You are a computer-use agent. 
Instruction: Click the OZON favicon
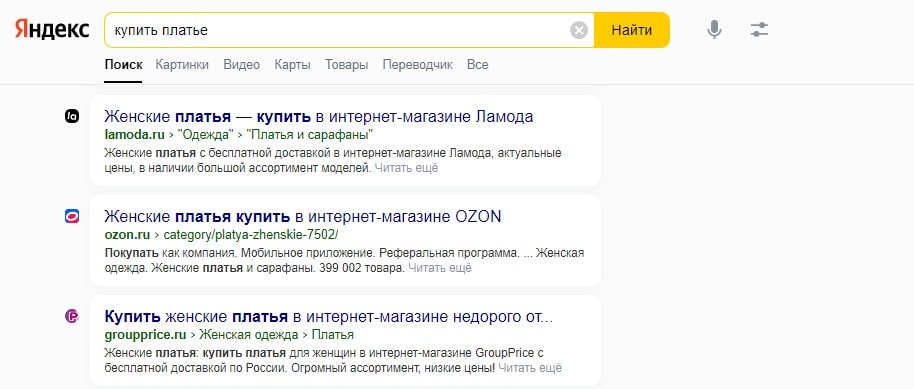(x=72, y=217)
